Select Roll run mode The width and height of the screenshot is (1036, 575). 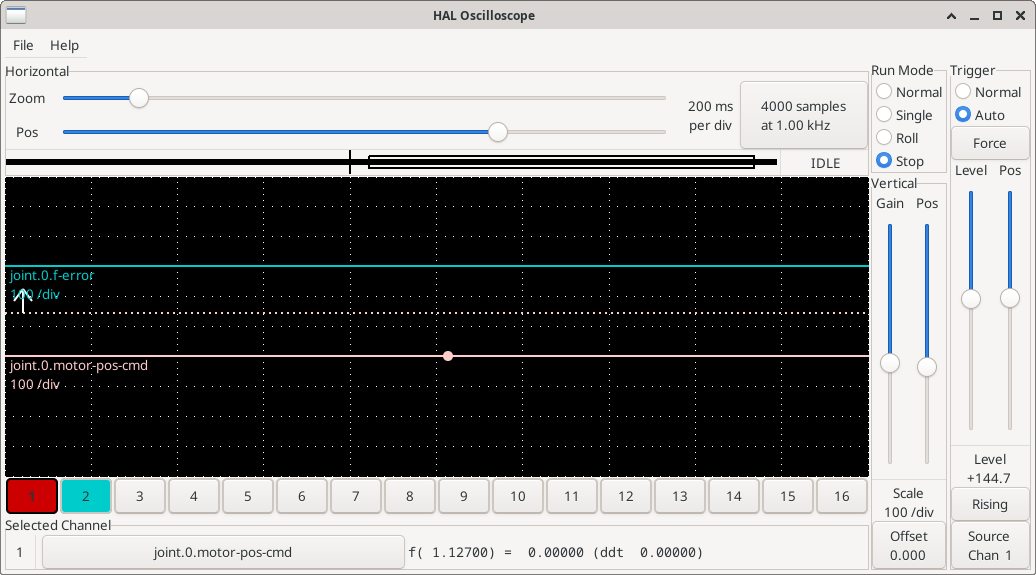[x=898, y=138]
